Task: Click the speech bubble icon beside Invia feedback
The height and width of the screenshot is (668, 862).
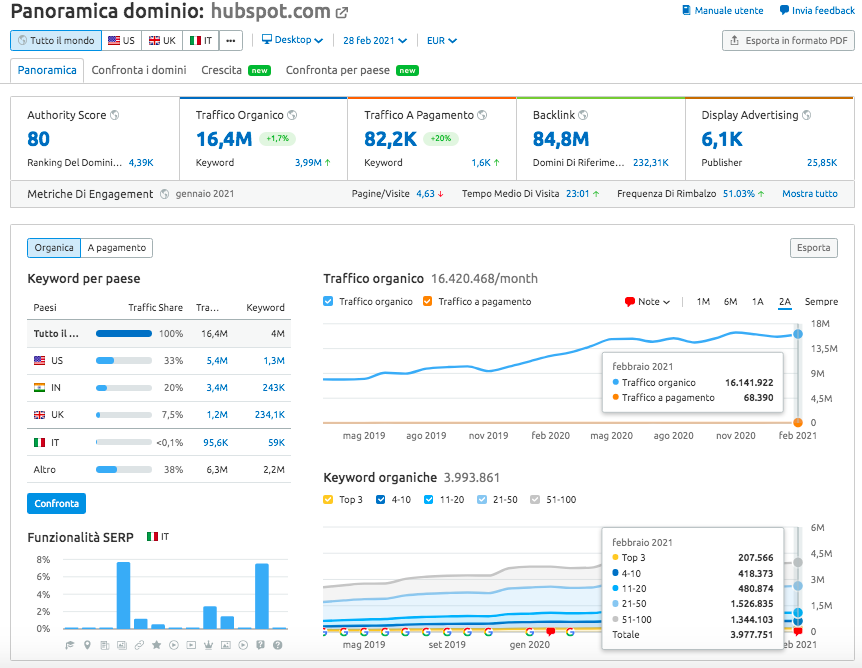Action: click(x=784, y=10)
